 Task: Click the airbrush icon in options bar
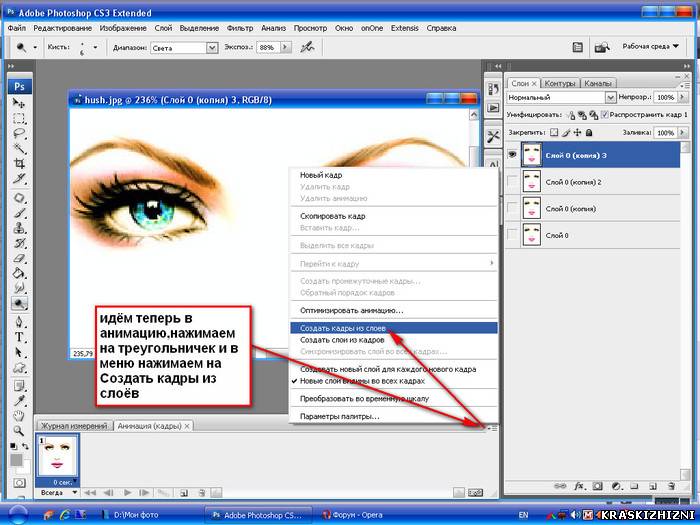coord(307,47)
